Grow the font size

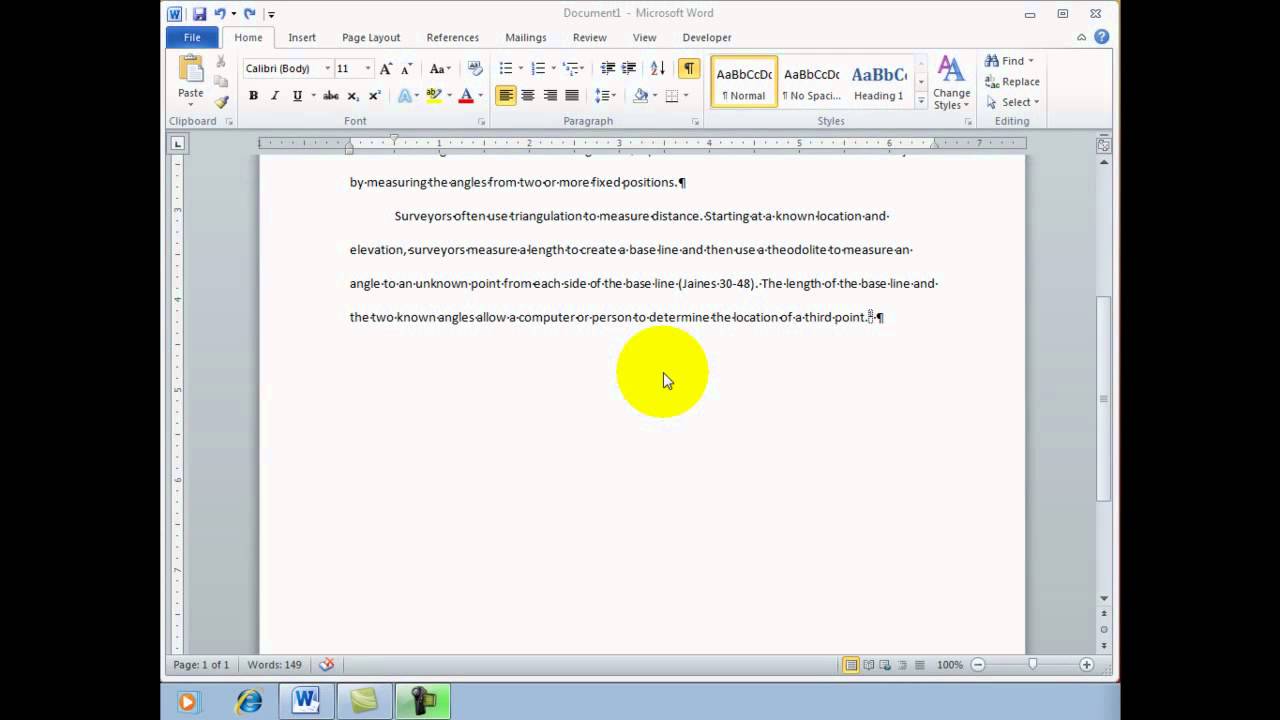386,68
